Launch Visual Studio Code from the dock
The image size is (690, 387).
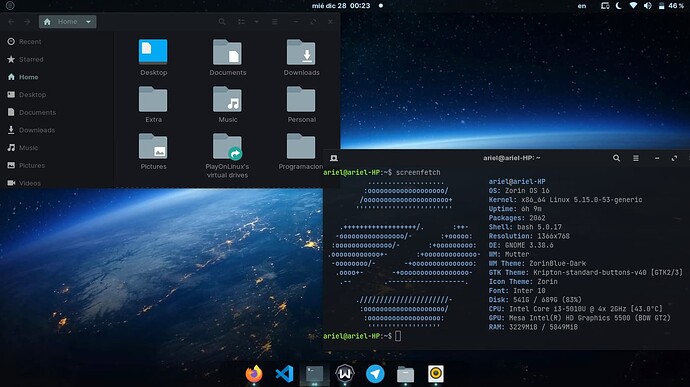click(x=284, y=374)
